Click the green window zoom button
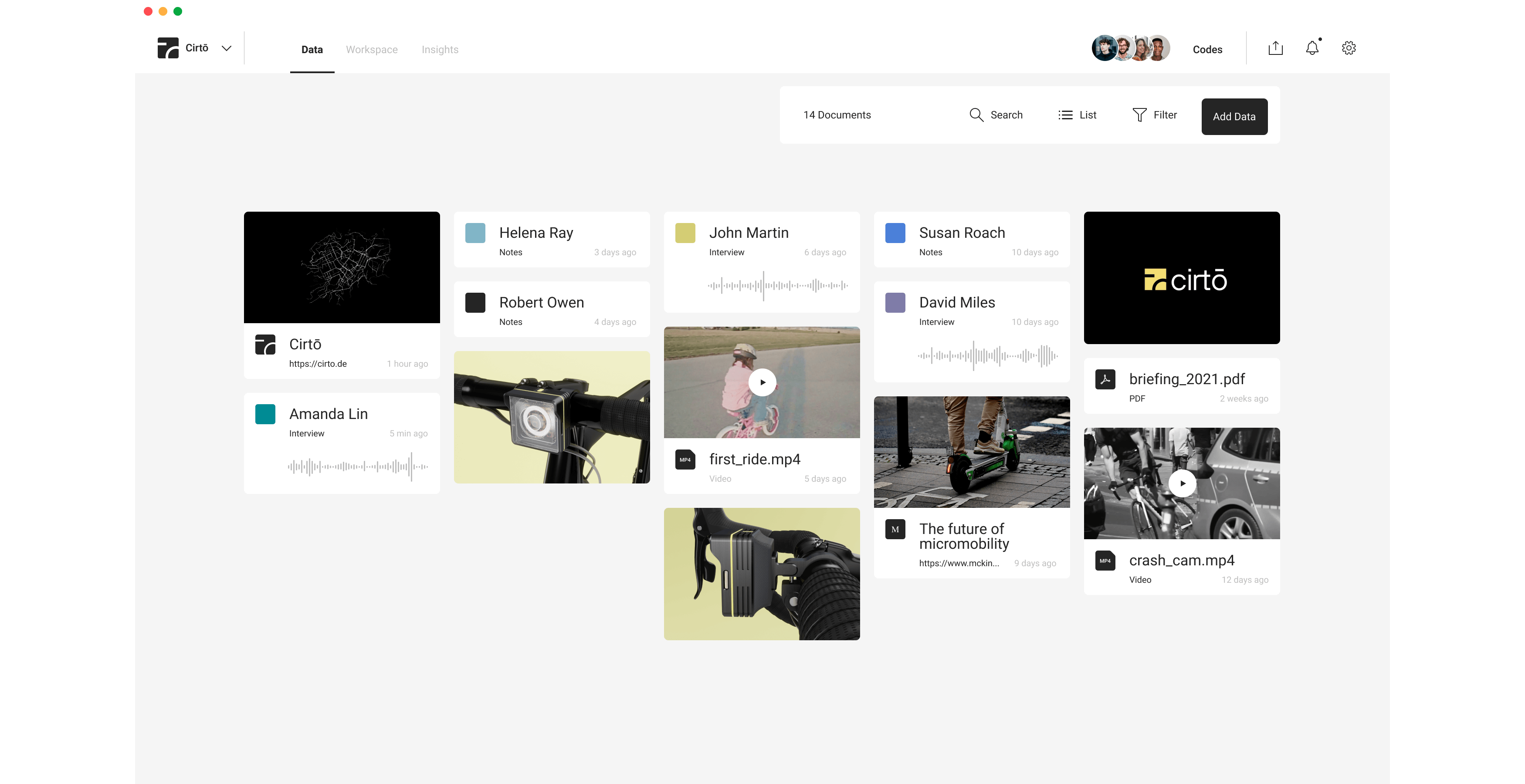This screenshot has height=784, width=1525. tap(178, 11)
